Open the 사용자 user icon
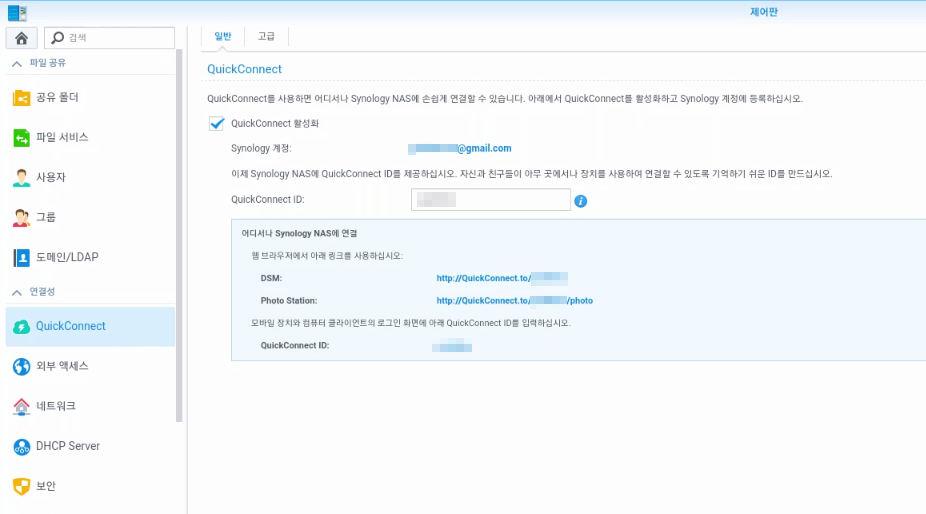Screen dimensions: 926x514 (x=21, y=177)
